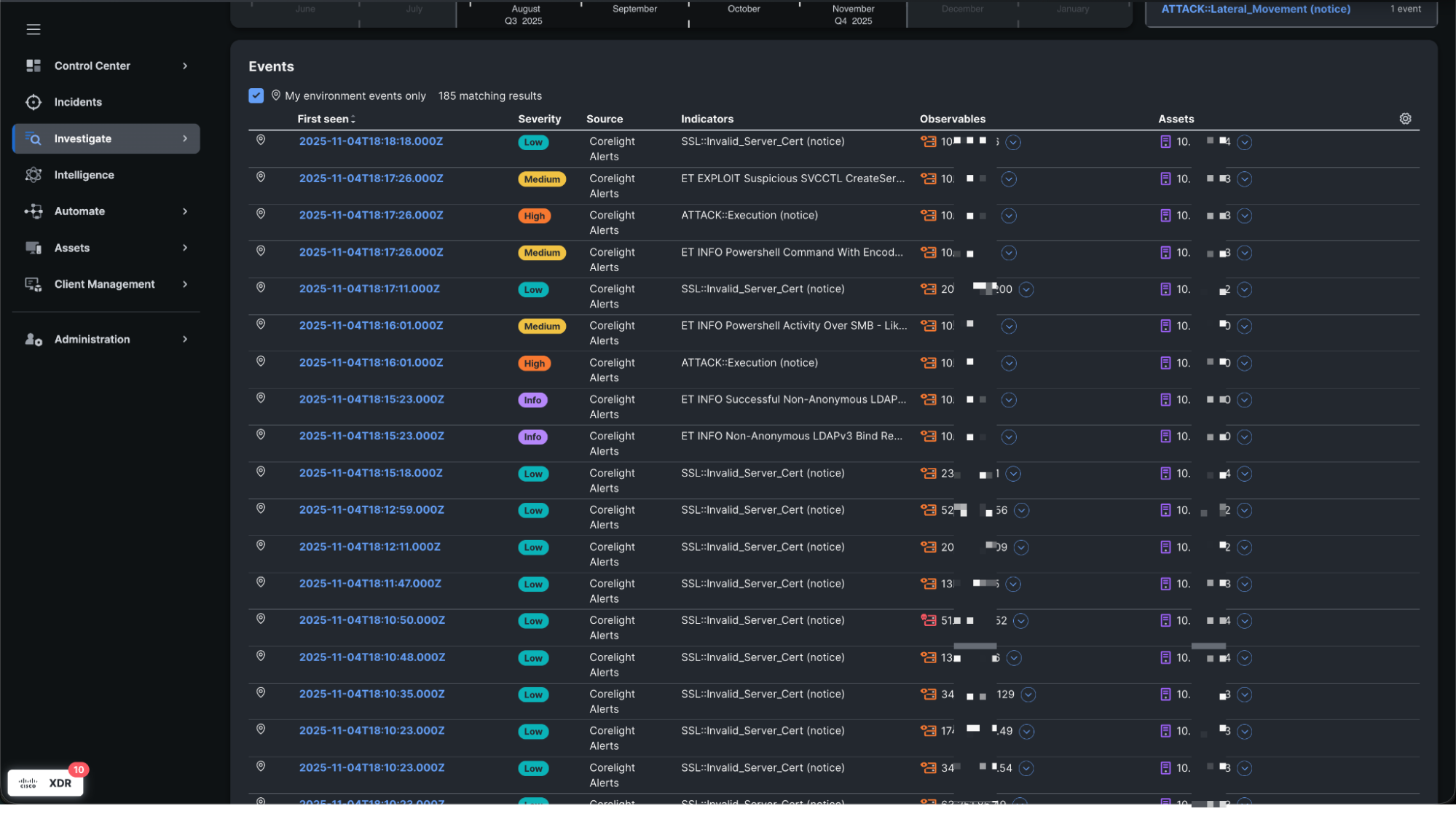1456x814 pixels.
Task: Click asset icon in first event row
Action: coord(1165,141)
